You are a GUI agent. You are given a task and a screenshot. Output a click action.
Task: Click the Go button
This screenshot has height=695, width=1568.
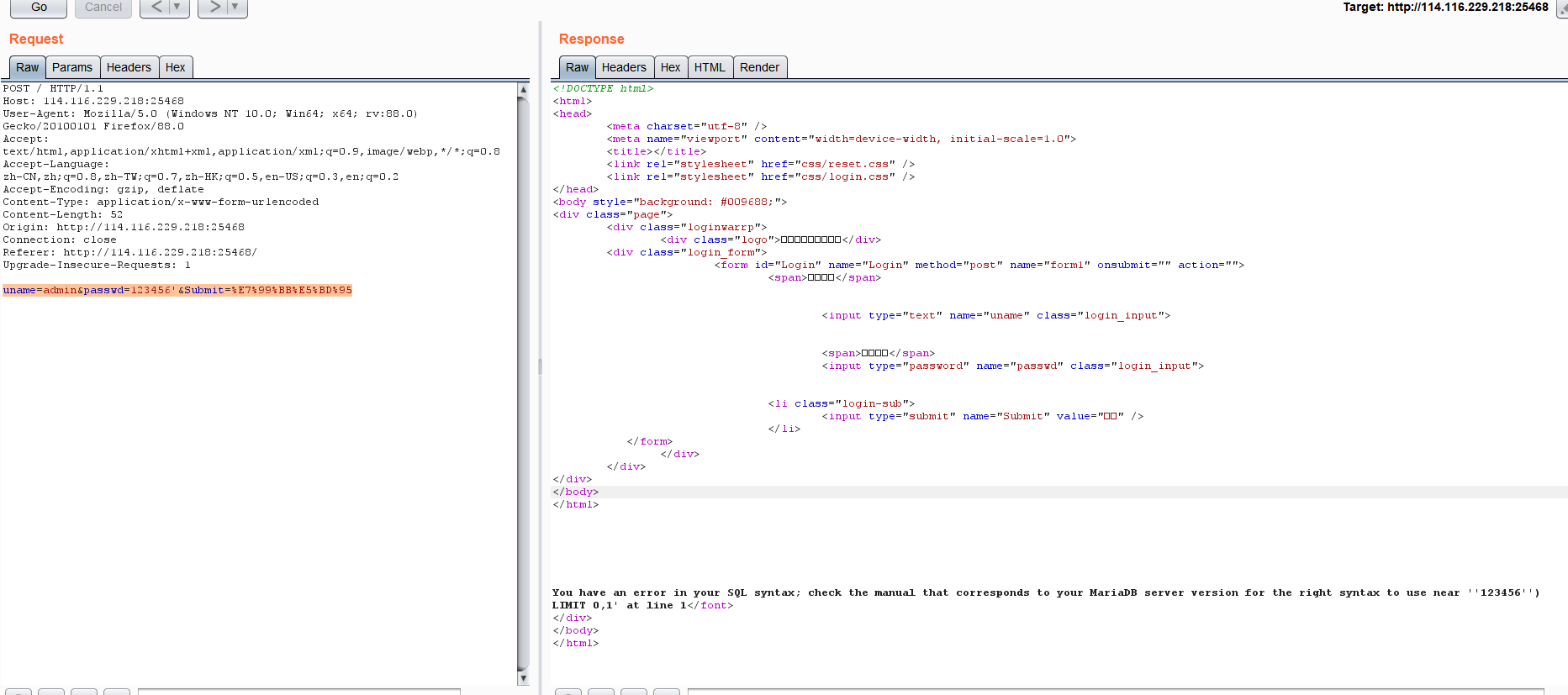tap(39, 8)
